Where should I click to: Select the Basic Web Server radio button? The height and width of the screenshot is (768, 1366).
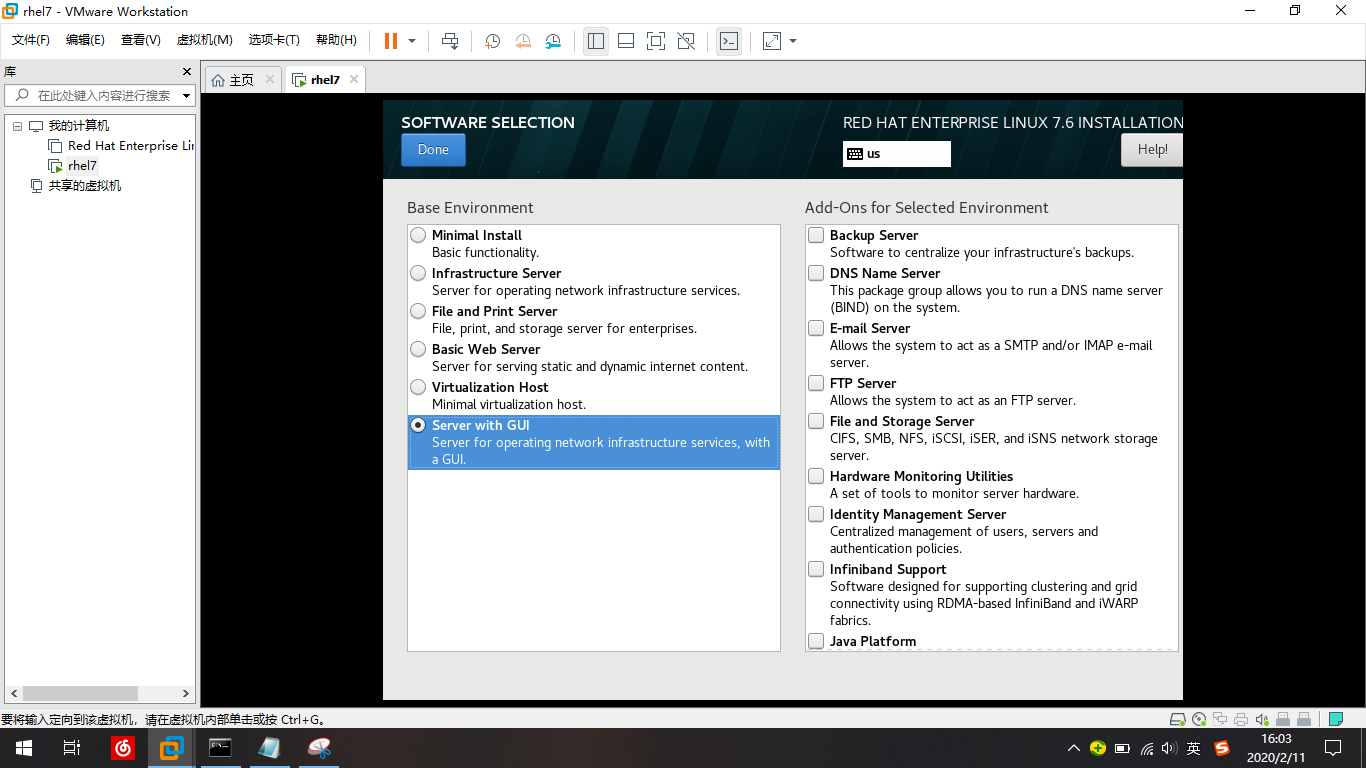[418, 349]
